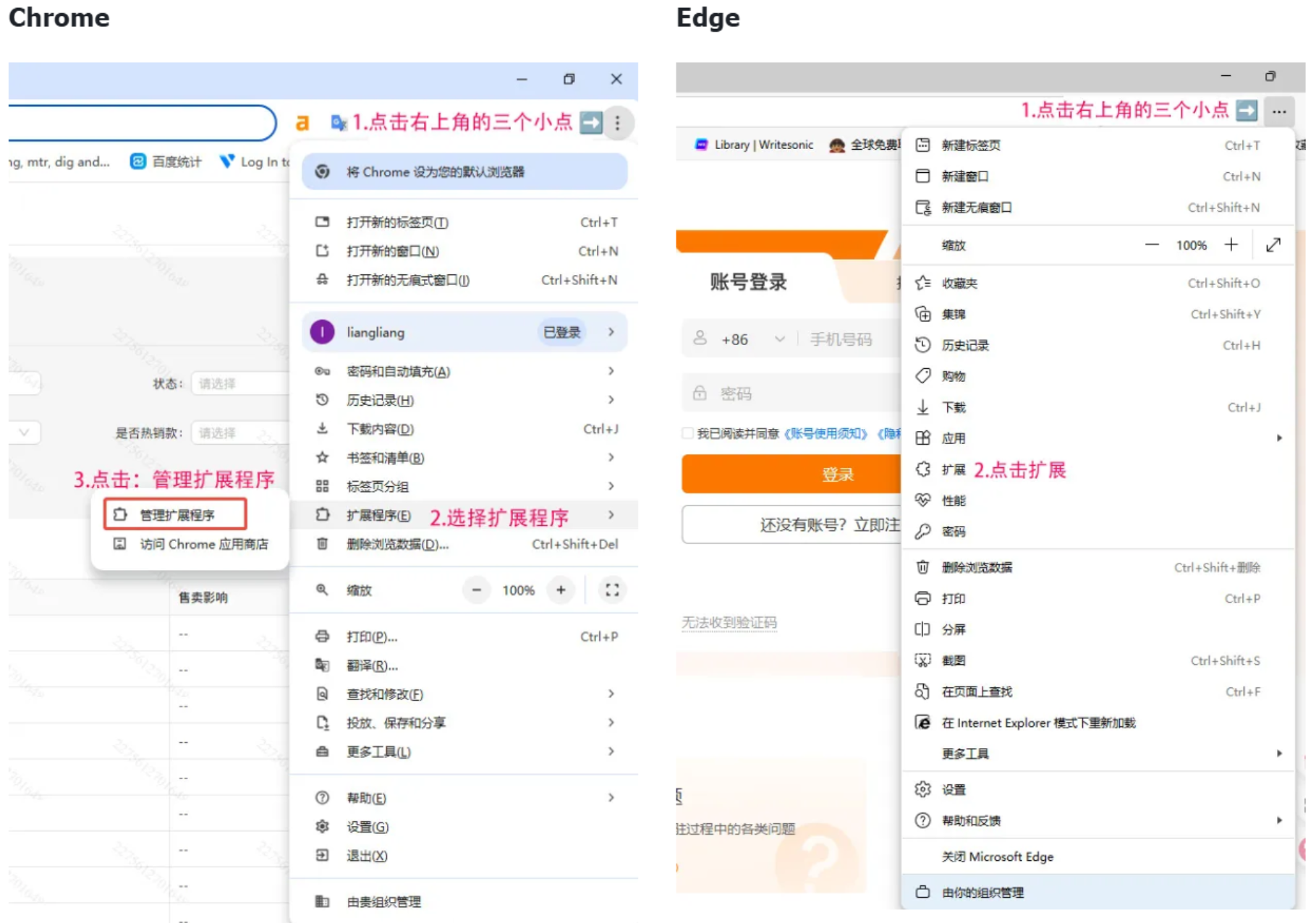Click Edge fullscreen arrow icon
The image size is (1316, 923).
coord(1273,245)
